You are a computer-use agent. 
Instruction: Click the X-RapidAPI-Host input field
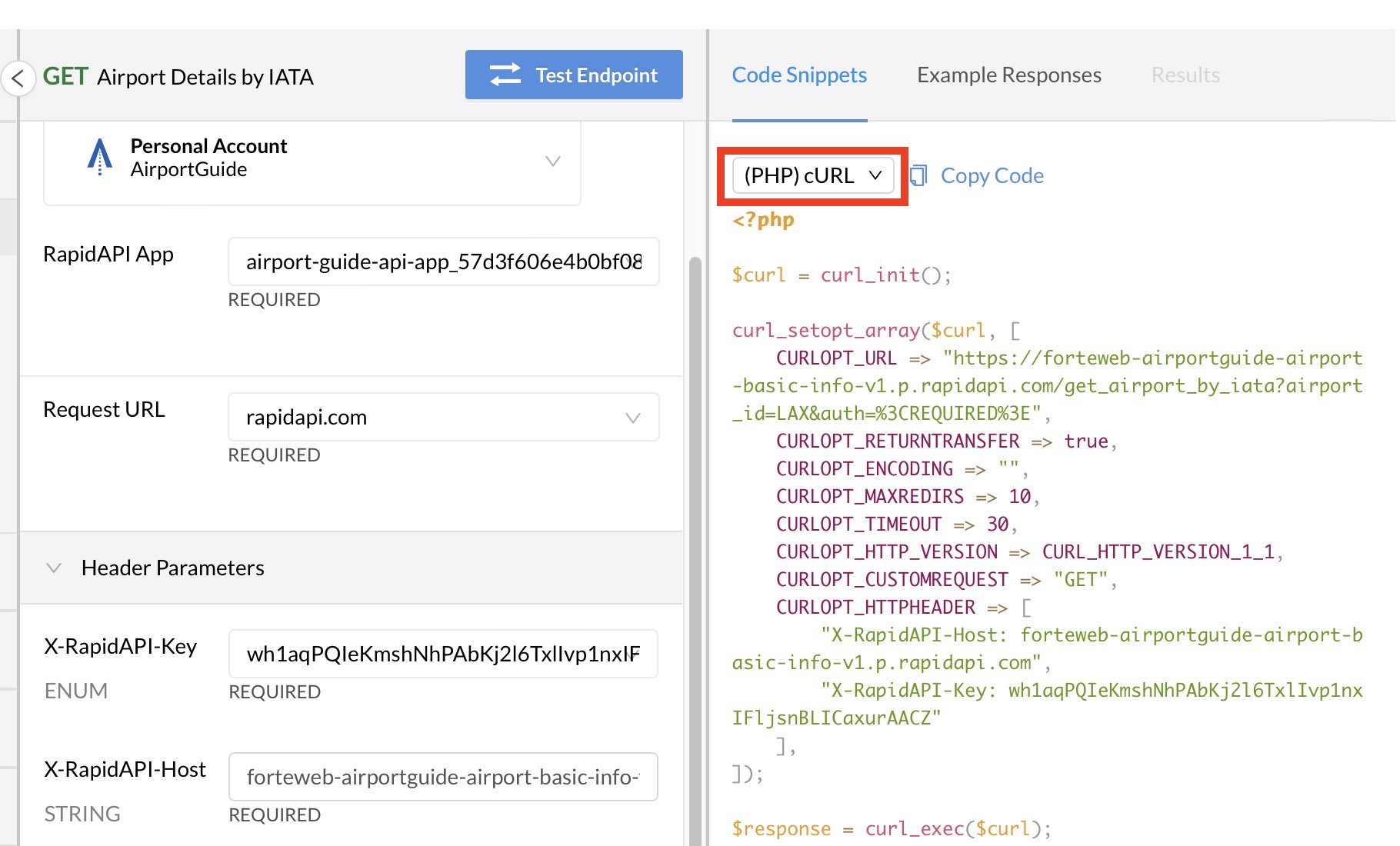443,778
